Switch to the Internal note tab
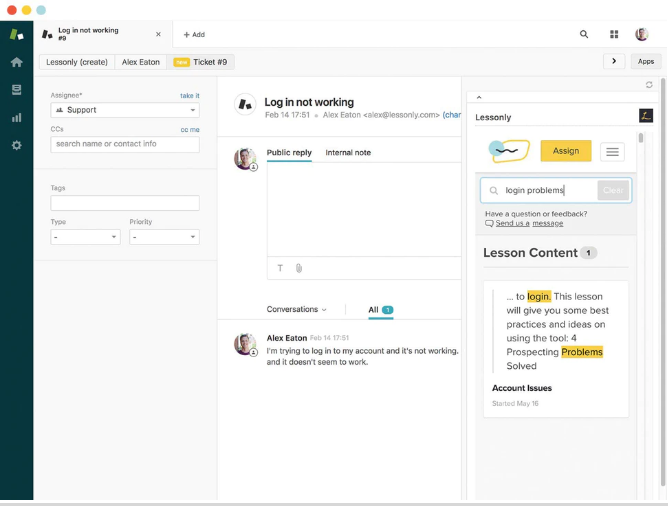668x506 pixels. [348, 153]
